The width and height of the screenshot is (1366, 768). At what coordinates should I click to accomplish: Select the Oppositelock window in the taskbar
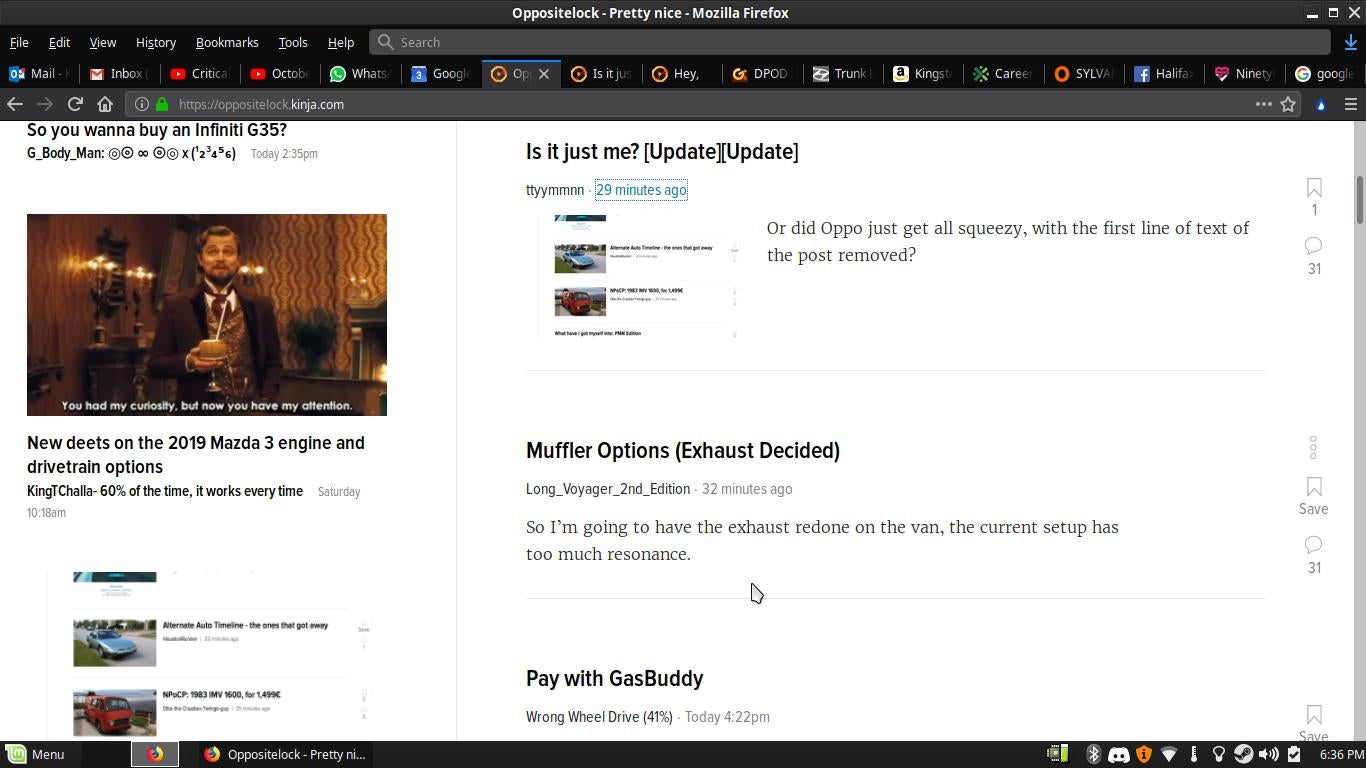[x=286, y=754]
